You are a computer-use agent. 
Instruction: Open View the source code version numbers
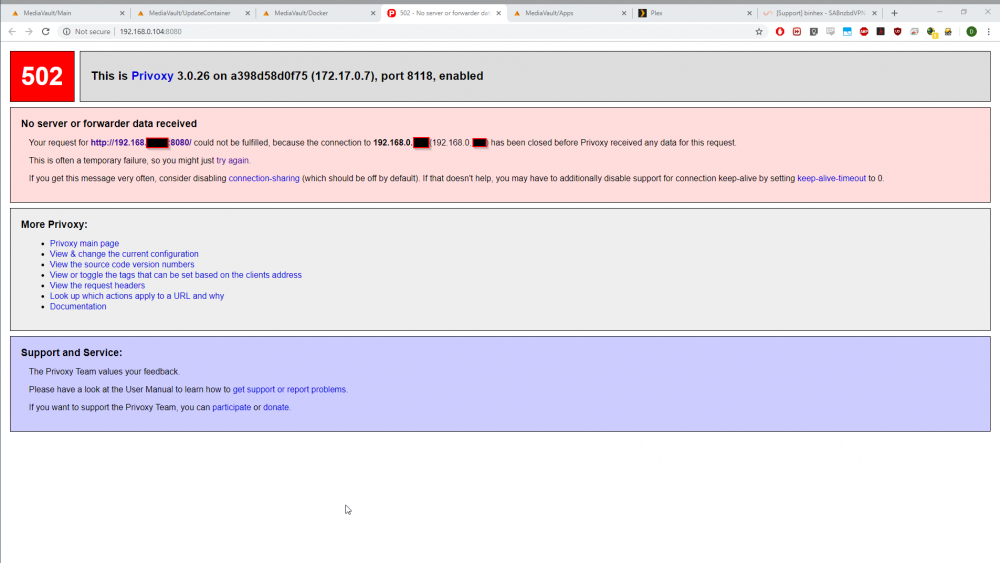click(122, 265)
